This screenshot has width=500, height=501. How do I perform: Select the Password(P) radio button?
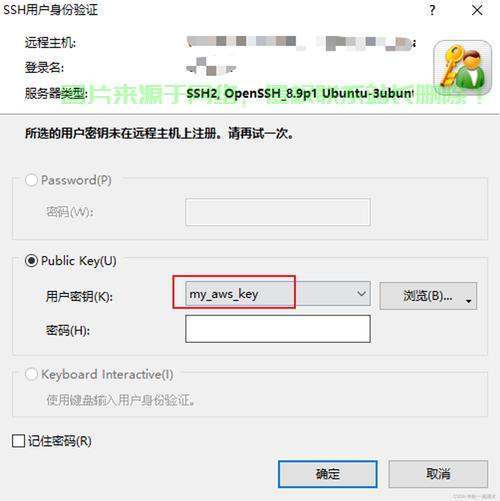31,180
